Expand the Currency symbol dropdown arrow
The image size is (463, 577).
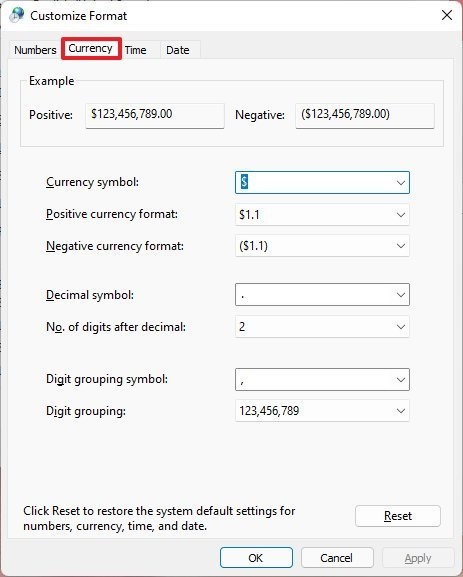click(400, 183)
